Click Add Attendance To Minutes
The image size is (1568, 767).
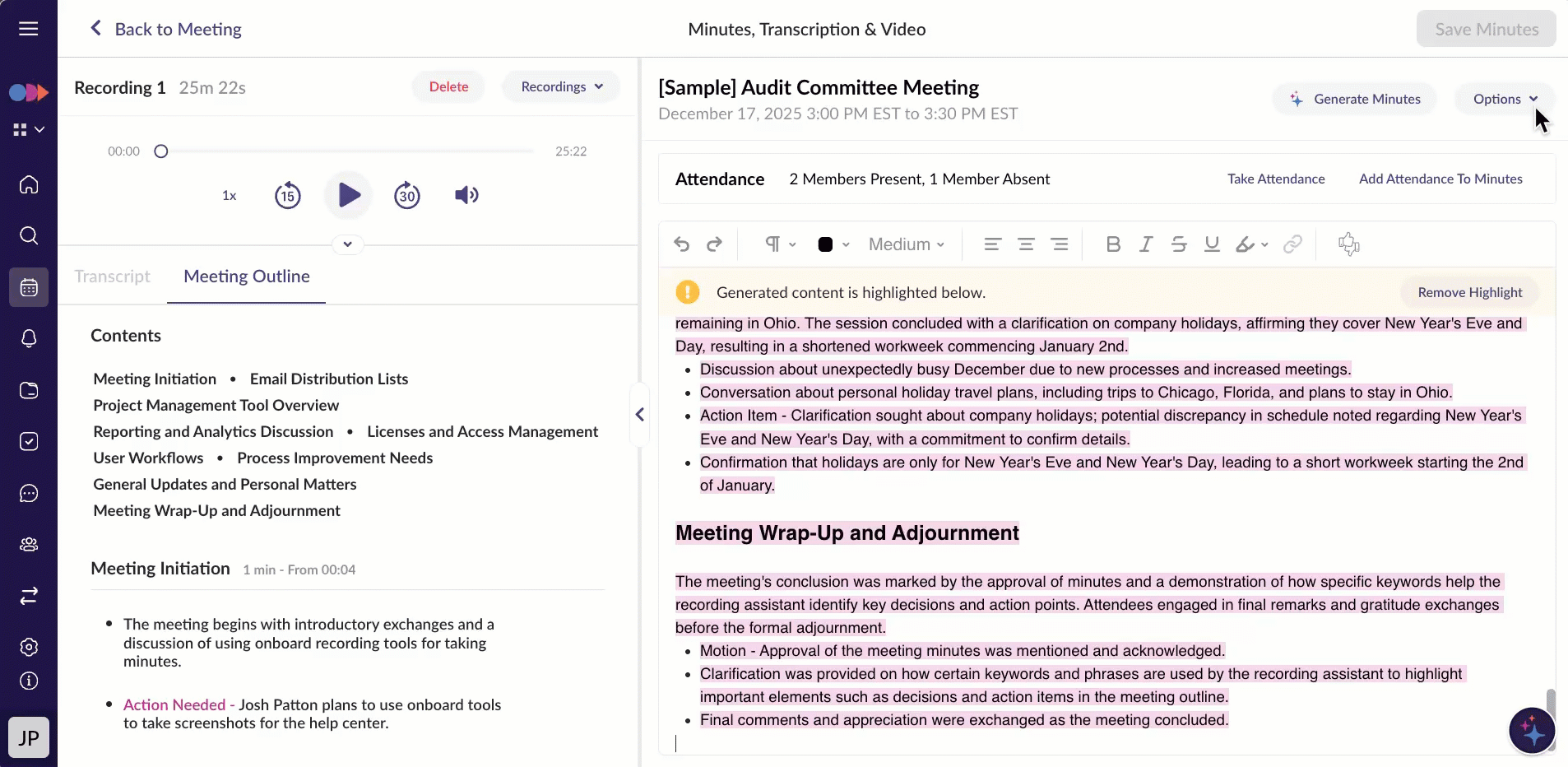coord(1440,179)
